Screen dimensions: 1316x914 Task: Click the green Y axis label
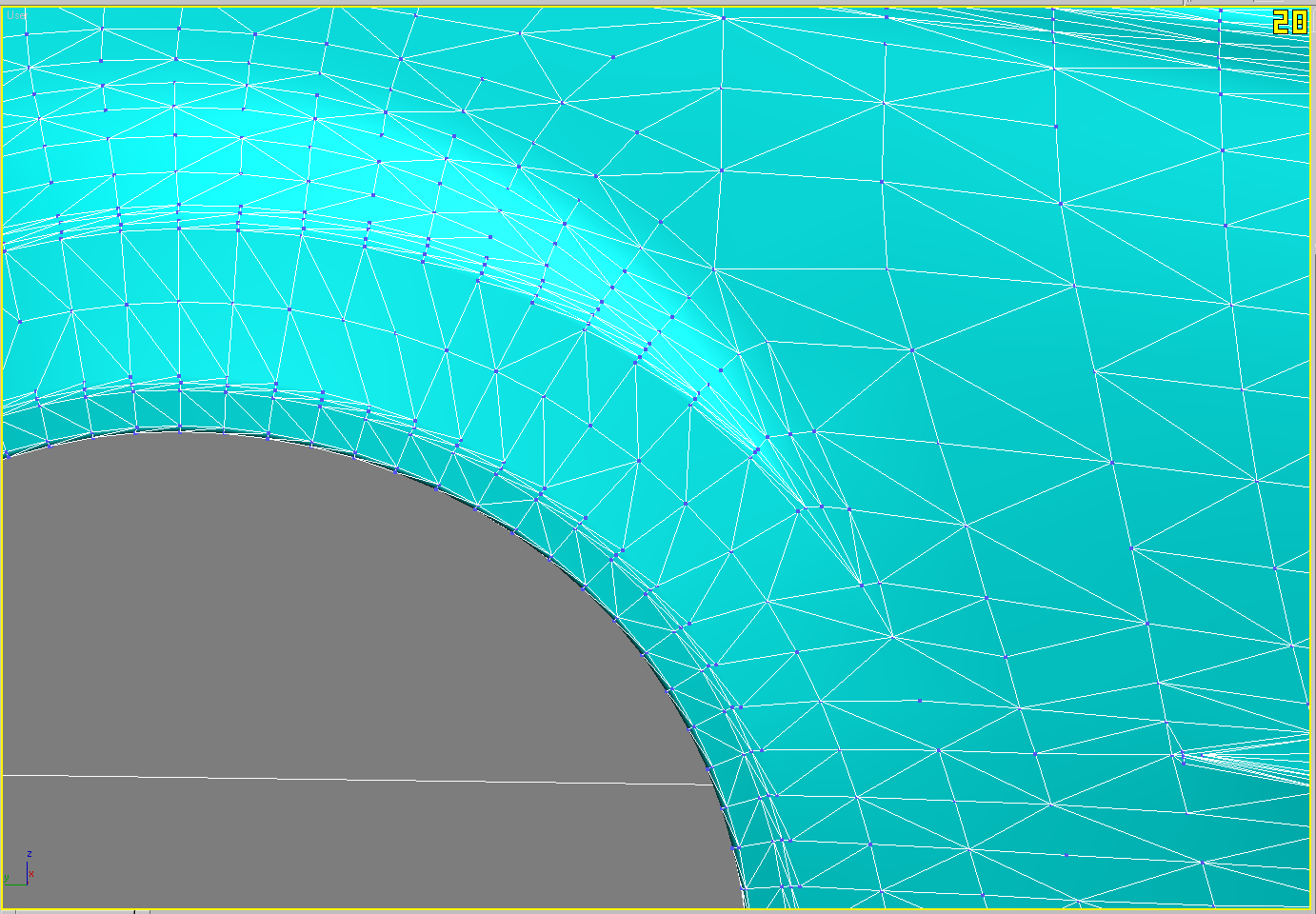click(x=7, y=878)
